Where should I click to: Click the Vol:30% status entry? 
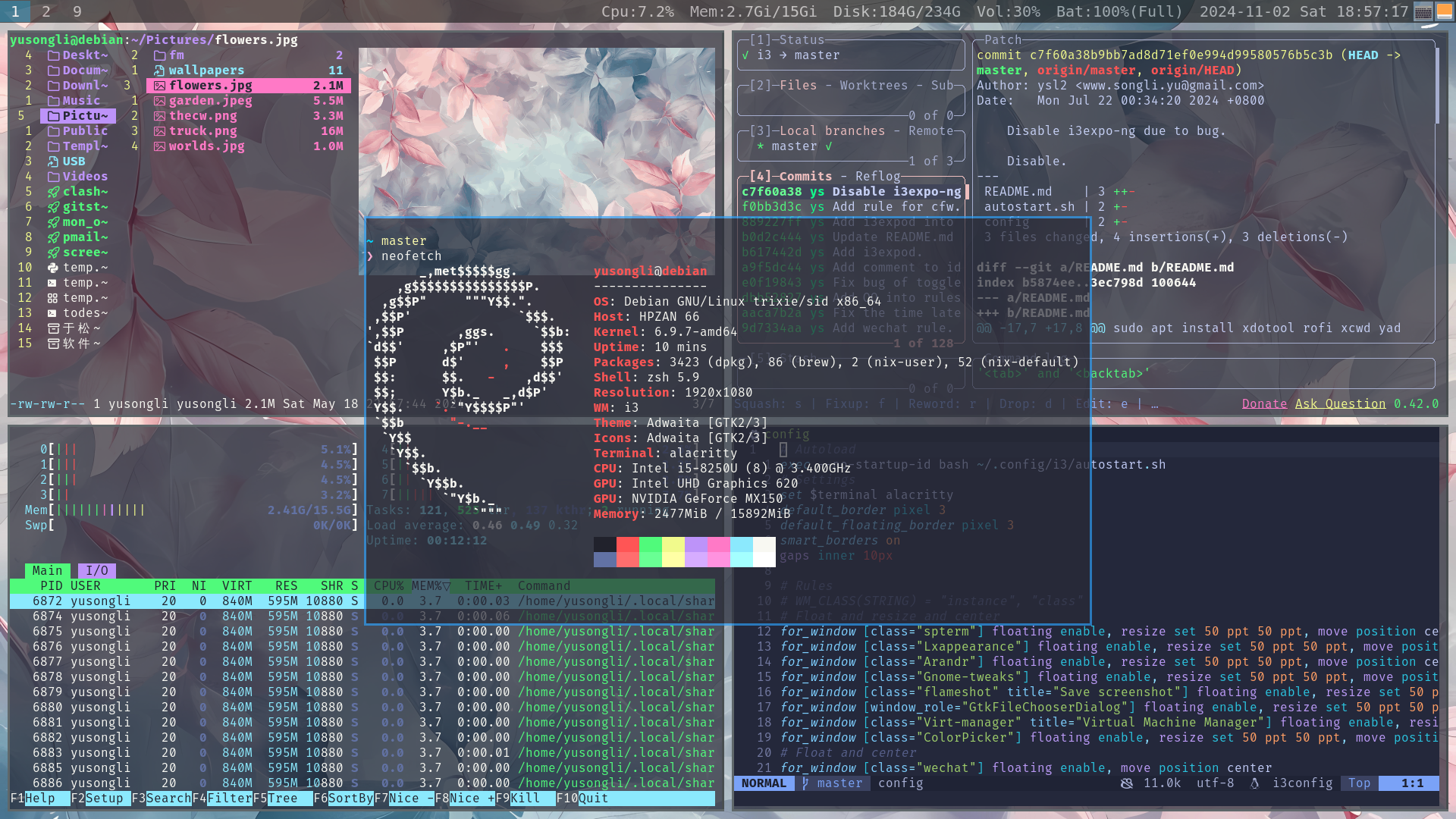tap(1008, 11)
